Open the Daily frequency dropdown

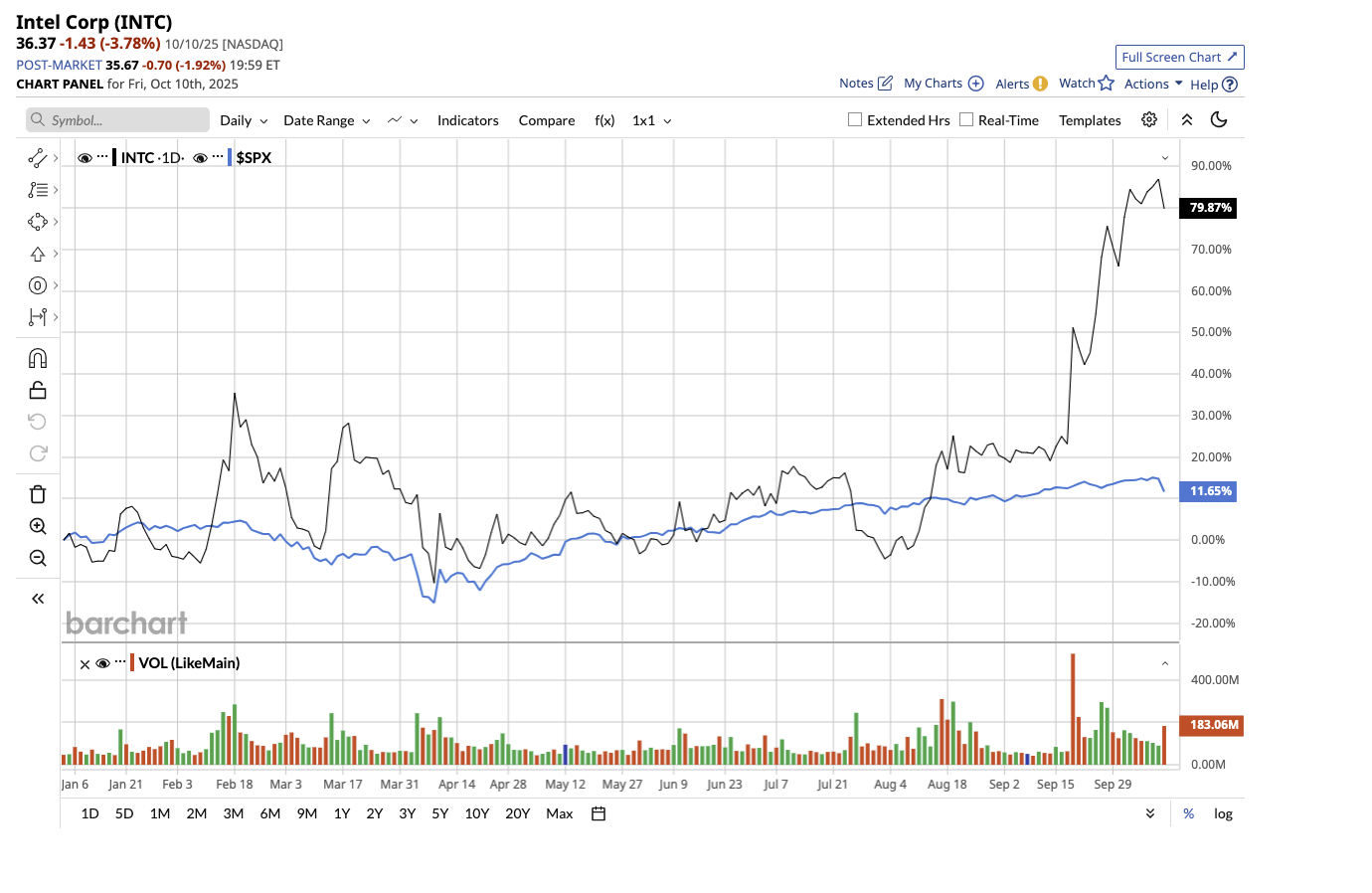point(244,120)
